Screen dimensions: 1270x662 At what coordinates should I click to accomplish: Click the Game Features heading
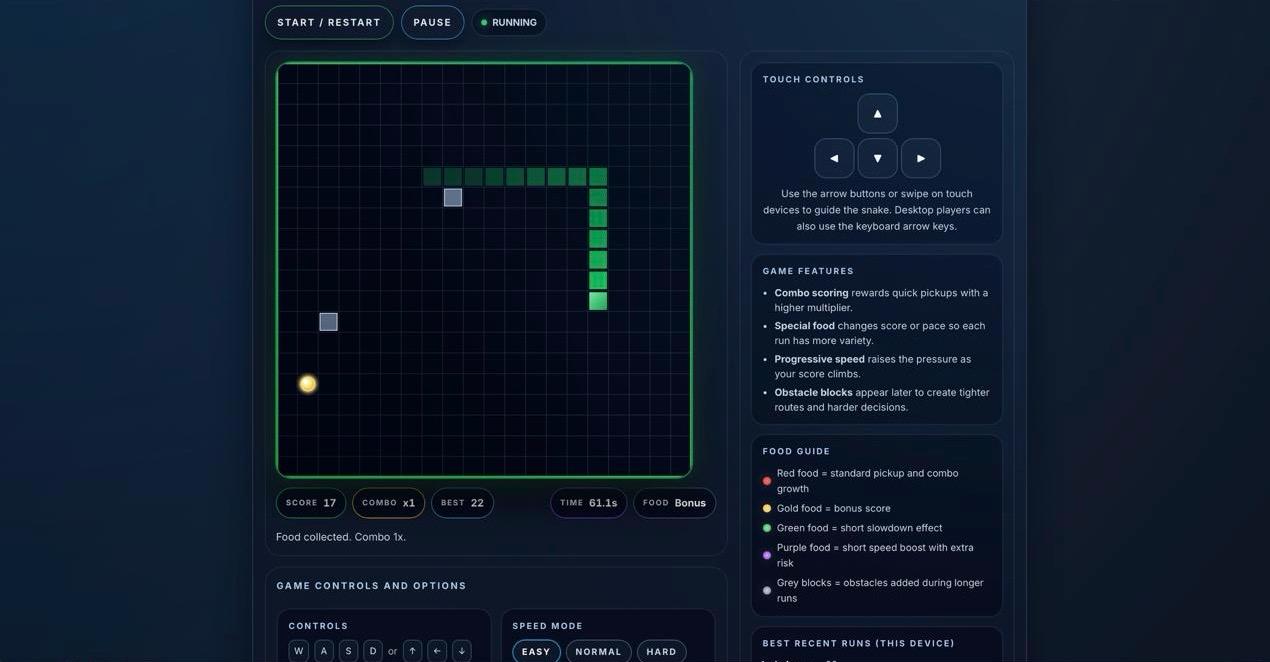[x=808, y=271]
